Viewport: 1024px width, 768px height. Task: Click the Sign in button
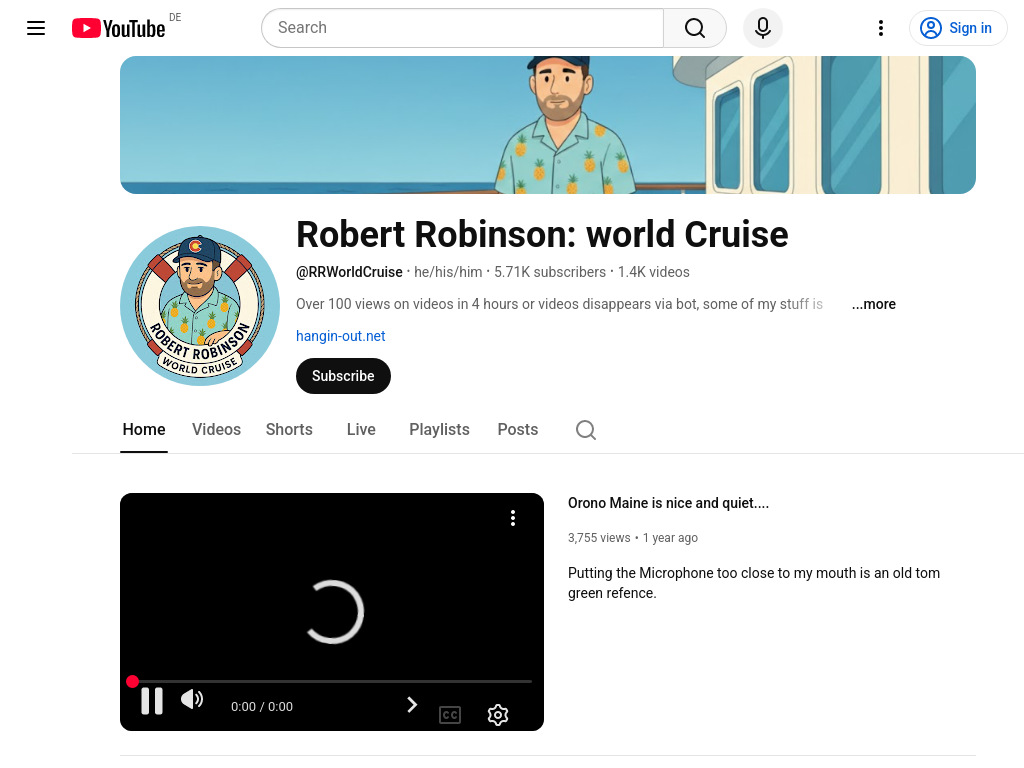click(958, 28)
